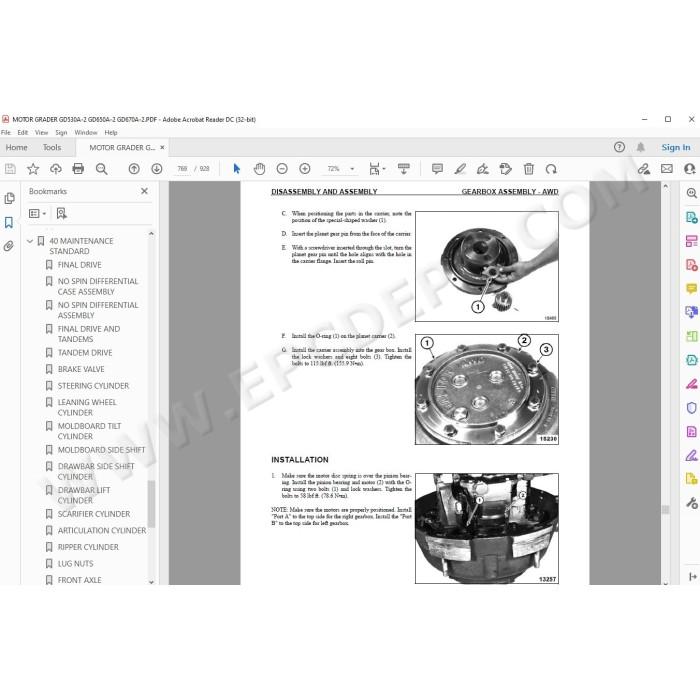Click the Print file icon
The image size is (700, 700).
[x=78, y=169]
